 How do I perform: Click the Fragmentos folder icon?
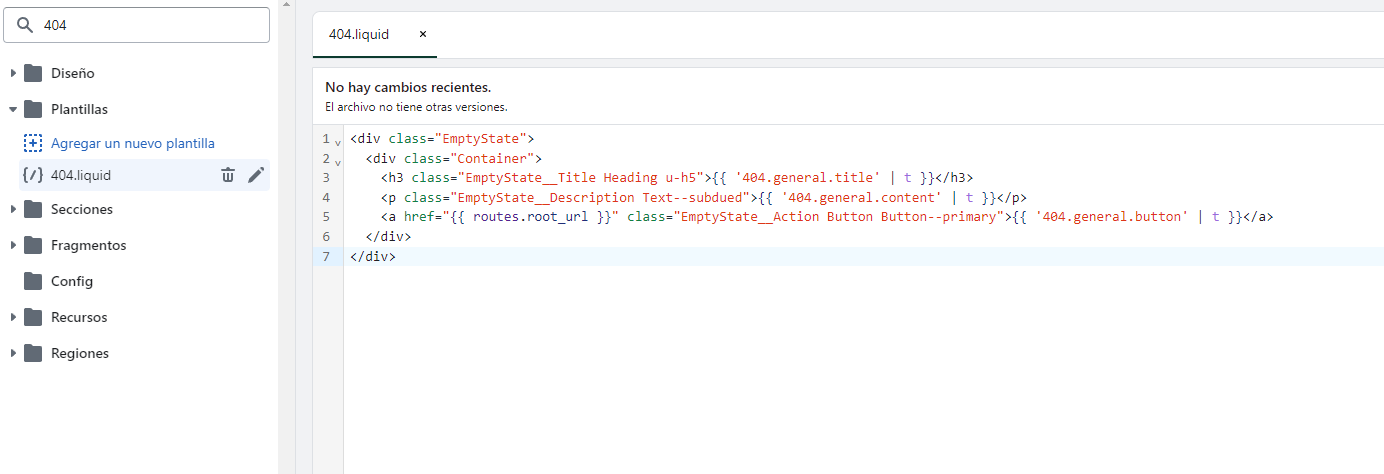[33, 245]
